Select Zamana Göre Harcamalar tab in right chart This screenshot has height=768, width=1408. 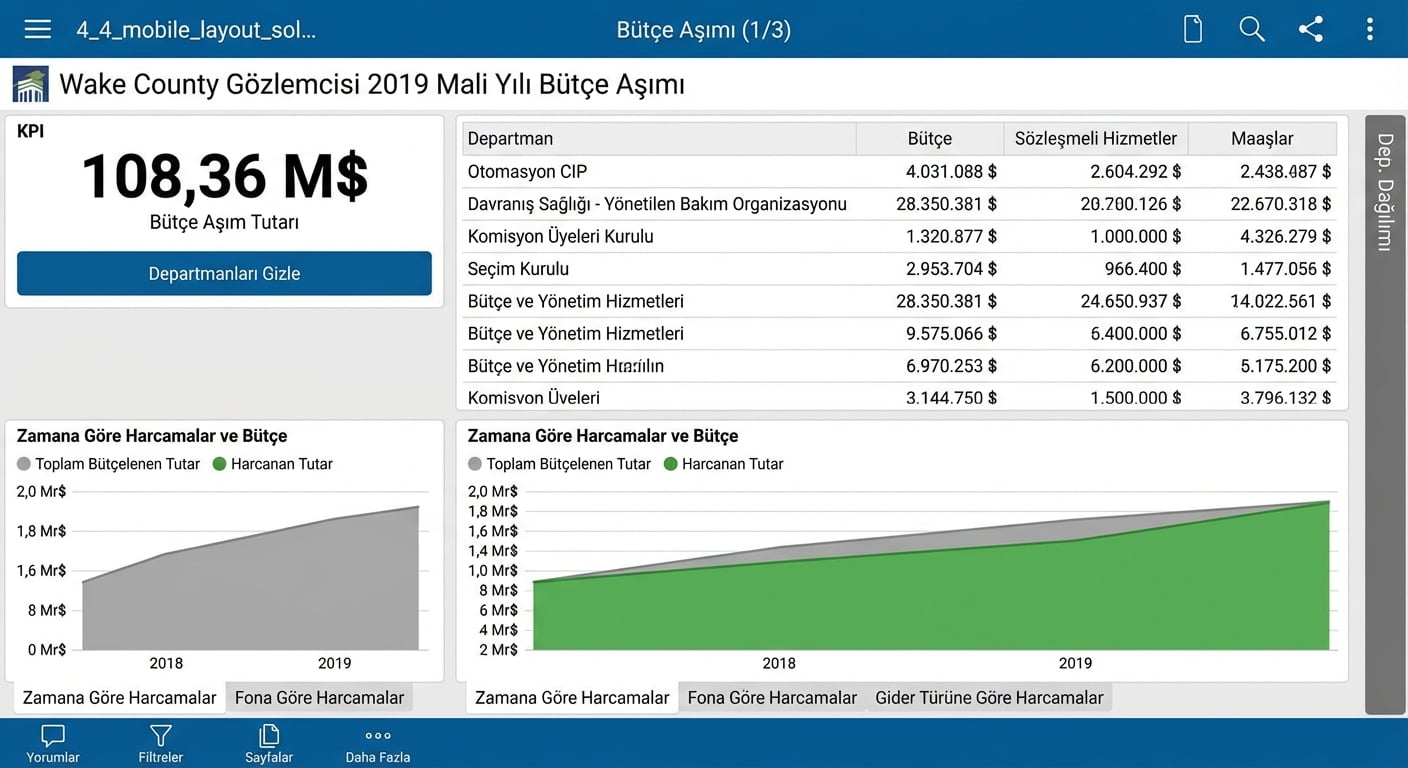pos(571,698)
